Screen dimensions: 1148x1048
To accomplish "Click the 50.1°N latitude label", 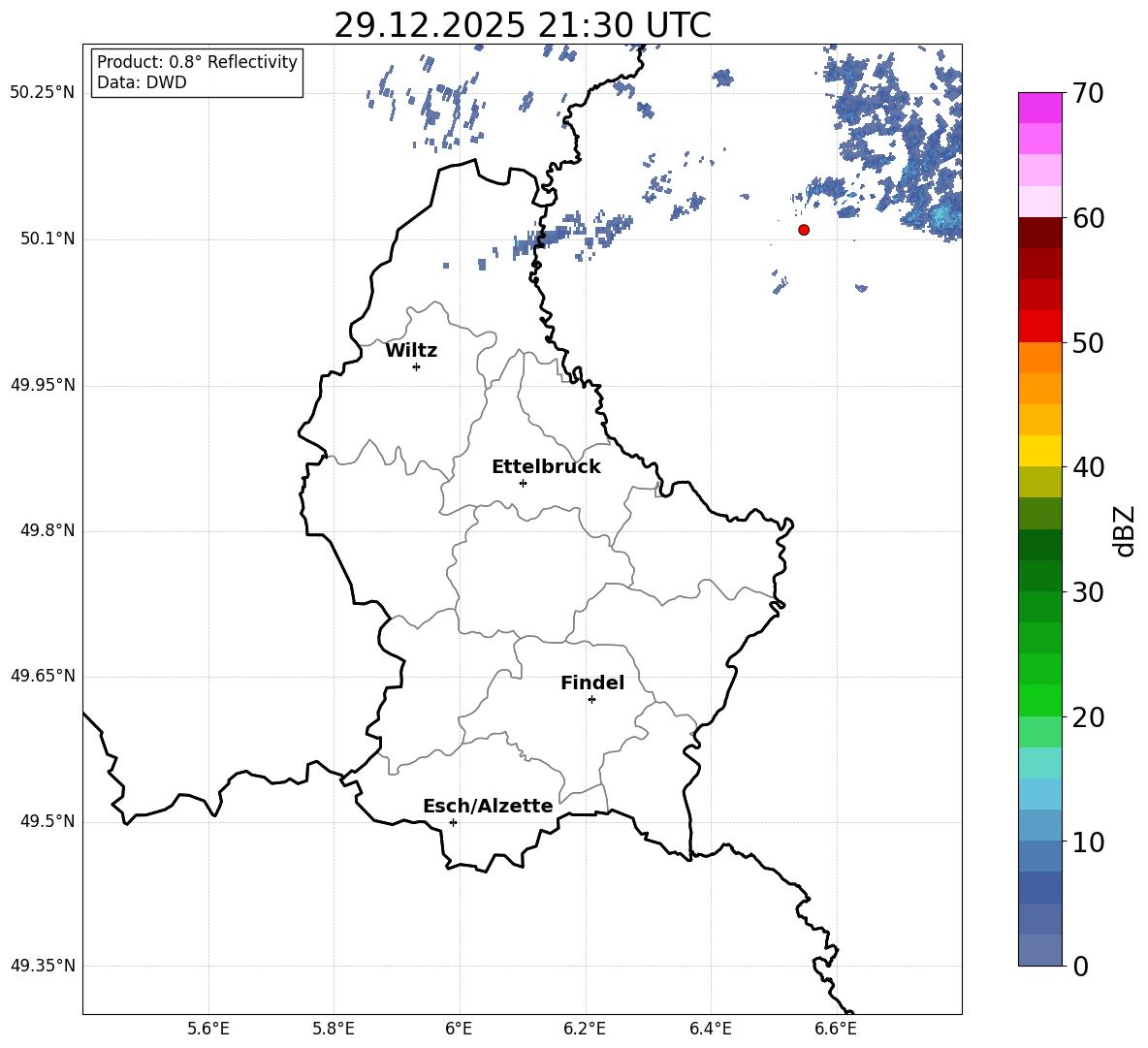I will [x=48, y=239].
